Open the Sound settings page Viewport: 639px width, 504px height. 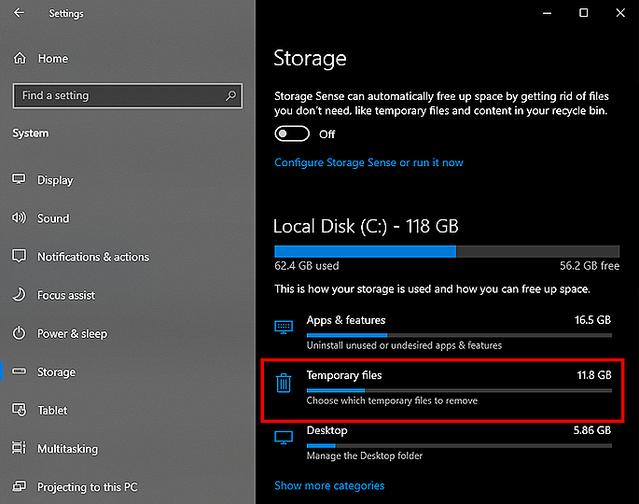53,218
